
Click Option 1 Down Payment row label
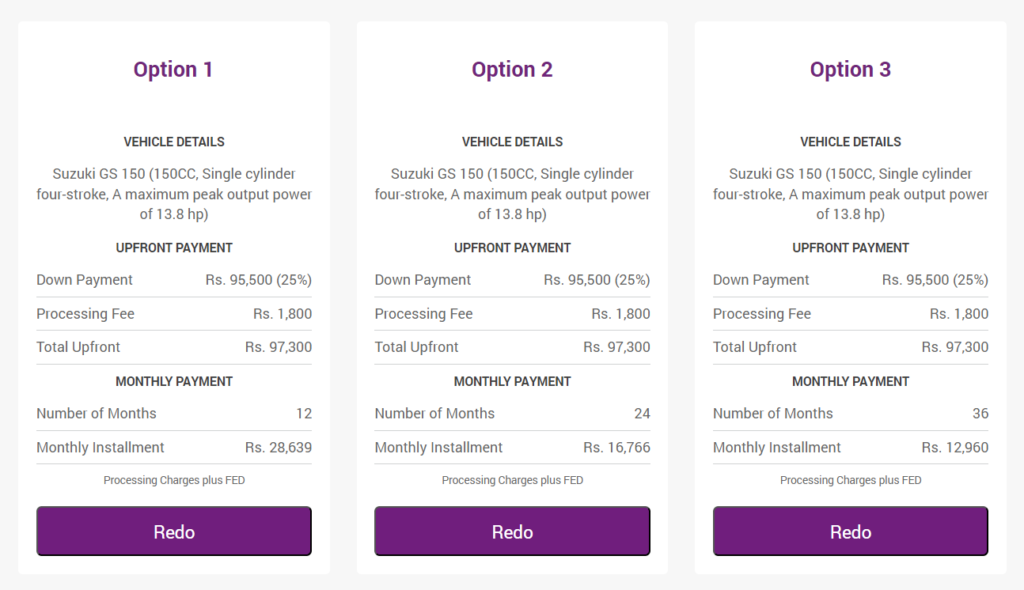84,280
